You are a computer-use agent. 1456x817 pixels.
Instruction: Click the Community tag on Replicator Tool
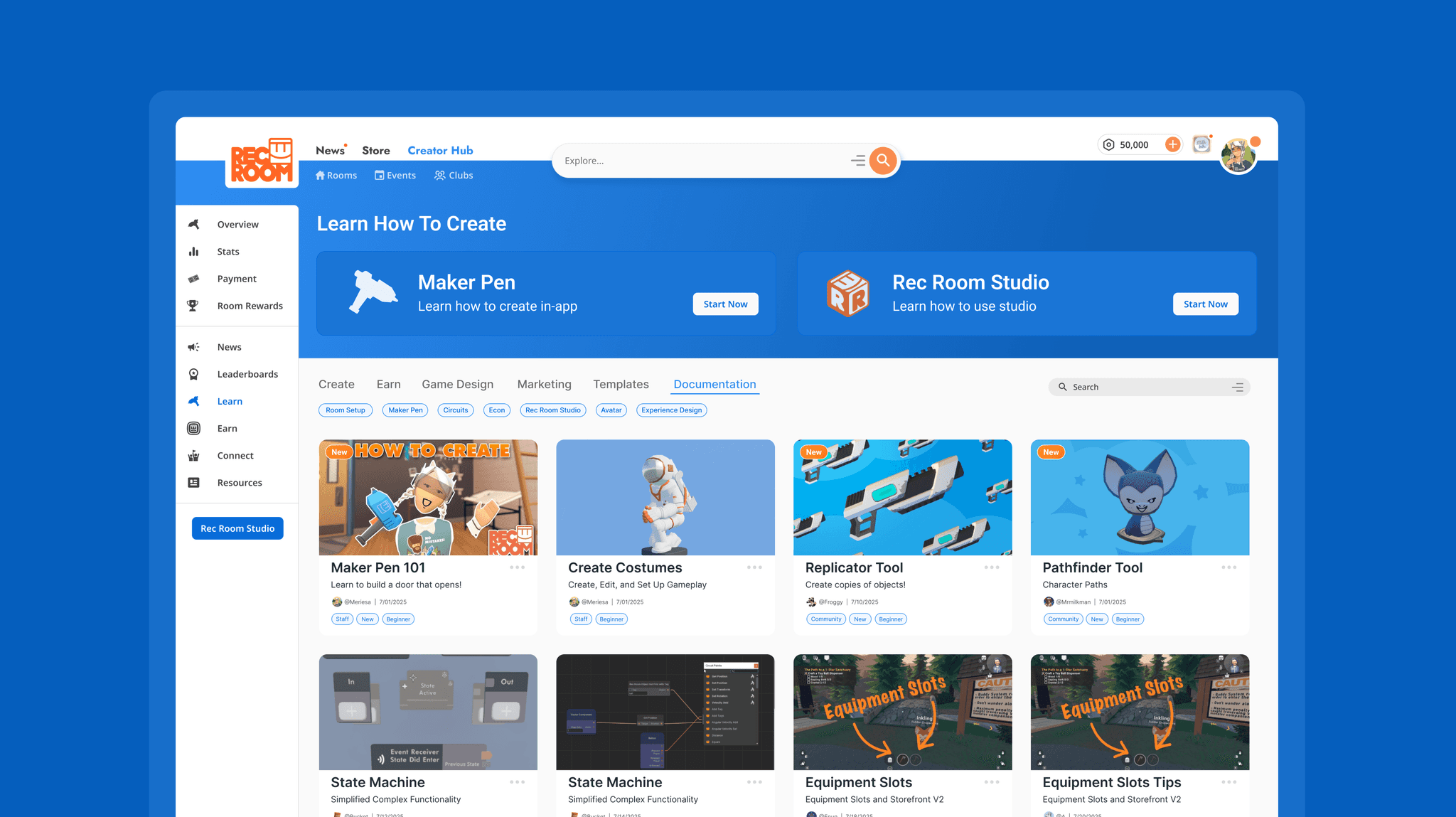click(826, 619)
